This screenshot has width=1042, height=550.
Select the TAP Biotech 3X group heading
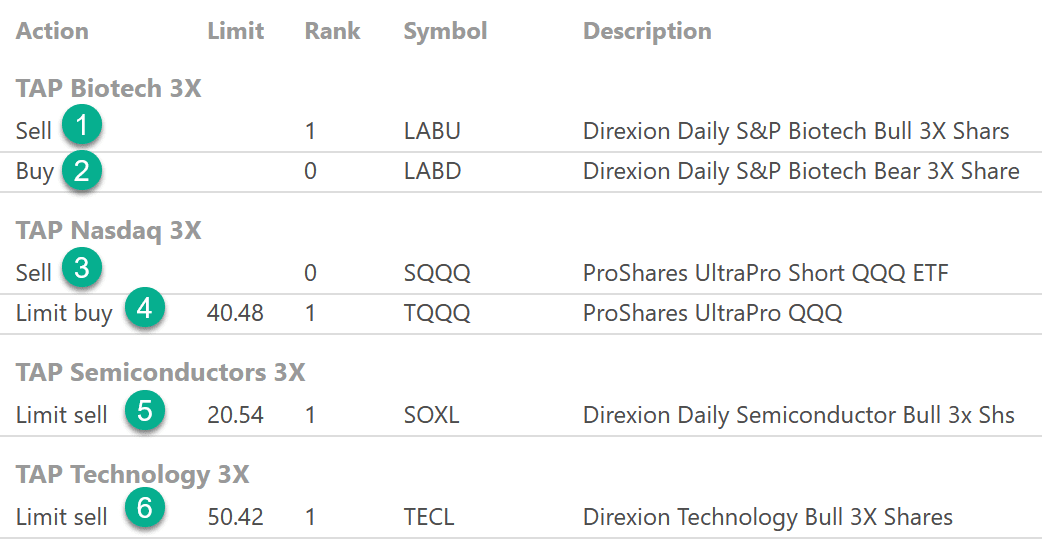point(108,89)
